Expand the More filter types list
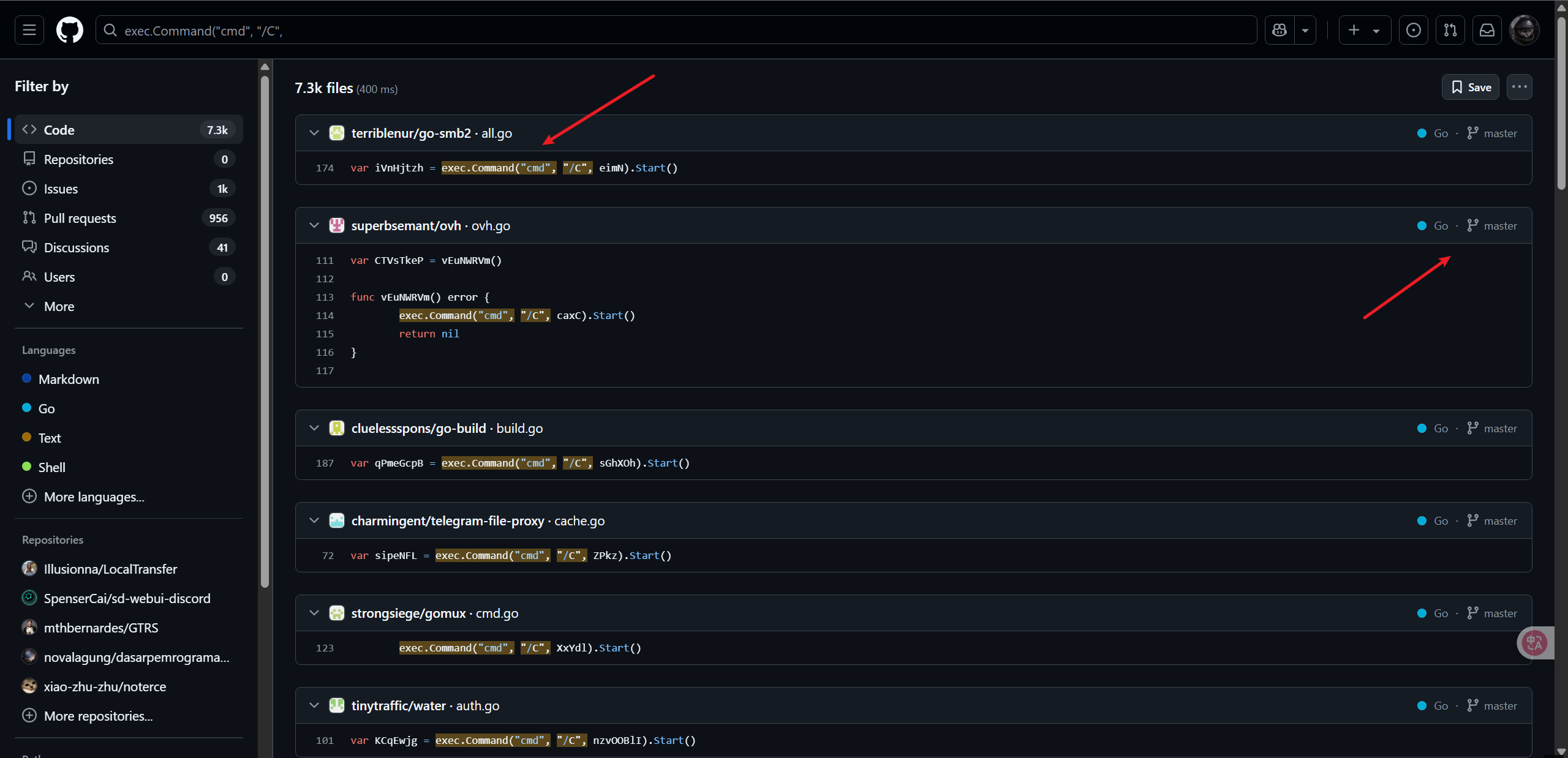Screen dimensions: 1568x758 pos(58,306)
